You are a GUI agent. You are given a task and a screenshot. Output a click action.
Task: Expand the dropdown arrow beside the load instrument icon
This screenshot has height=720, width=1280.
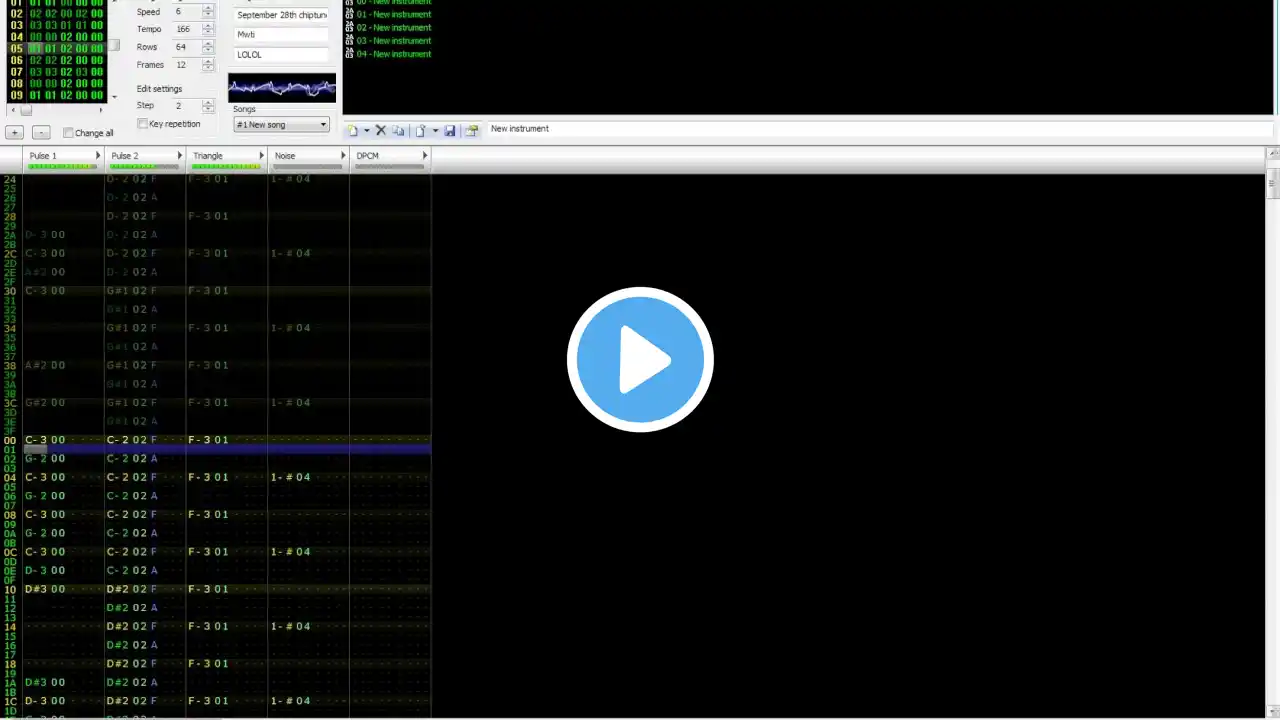[x=436, y=131]
